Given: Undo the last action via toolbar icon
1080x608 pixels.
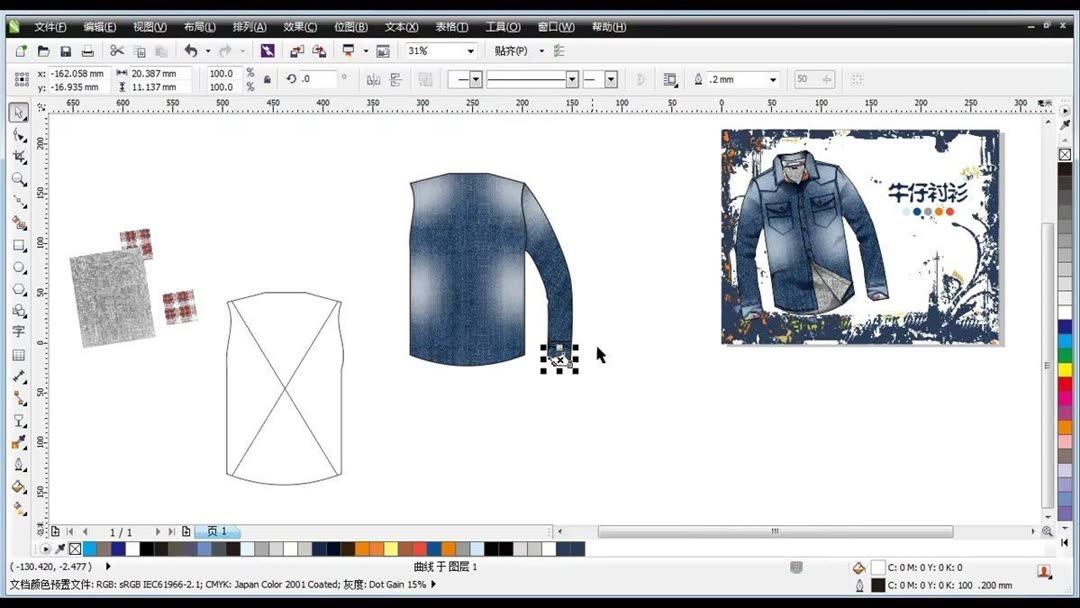Looking at the screenshot, I should [x=193, y=50].
